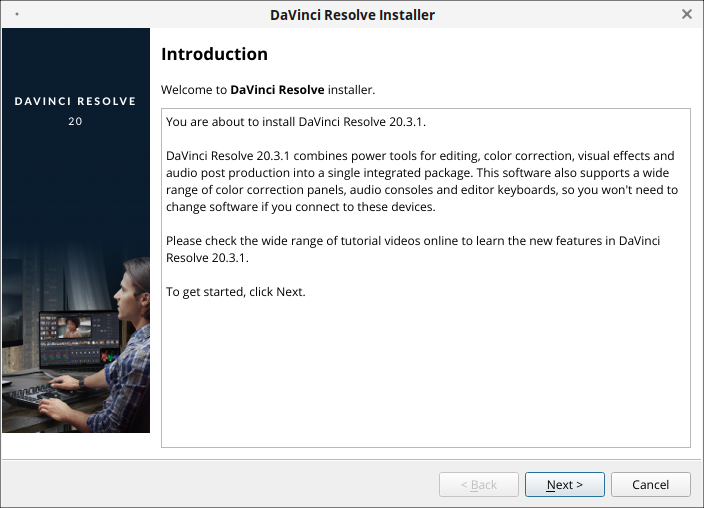This screenshot has height=508, width=704.
Task: Click the version number 20 in sidebar
Action: (76, 121)
